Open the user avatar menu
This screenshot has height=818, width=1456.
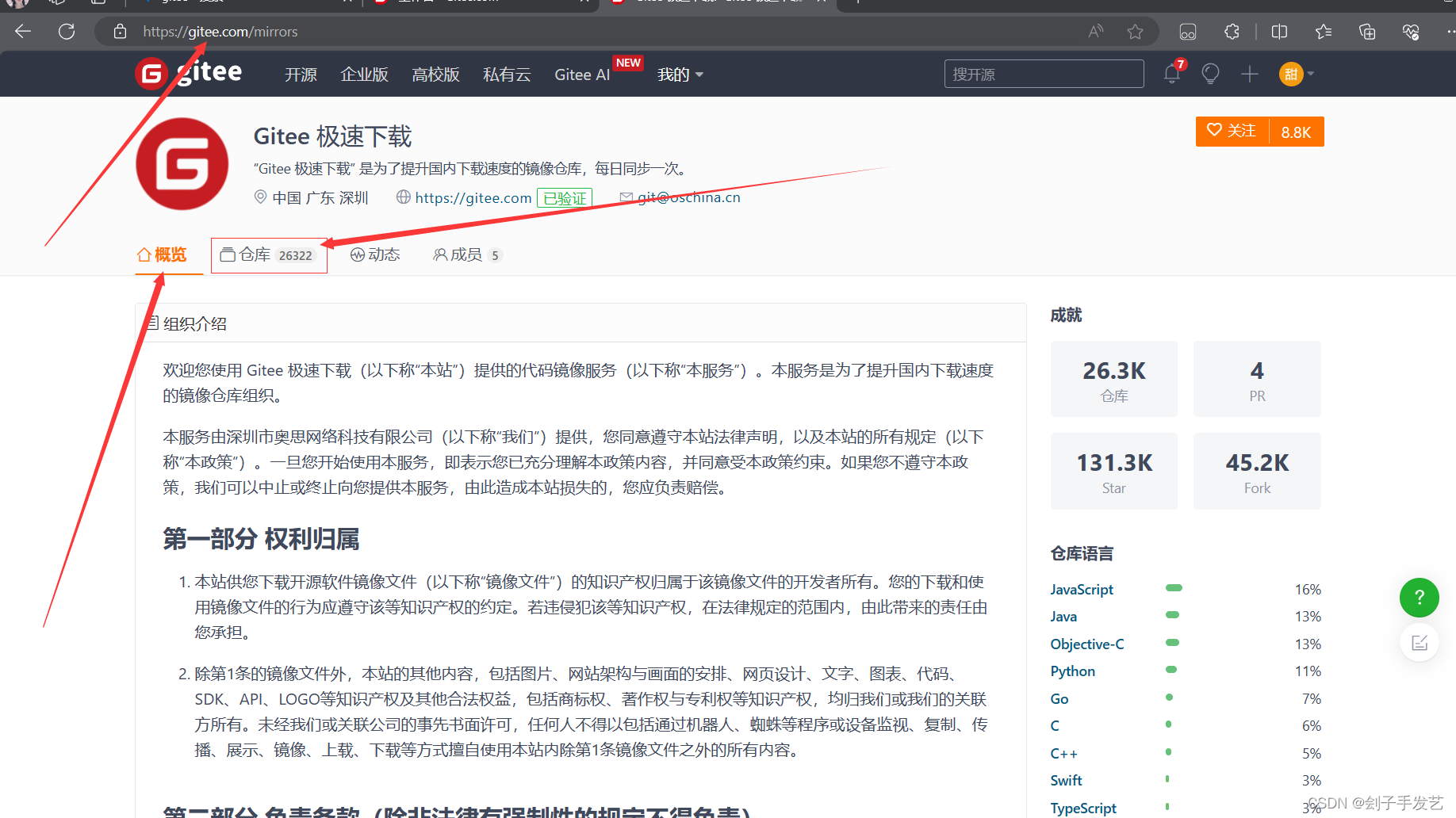click(x=1296, y=74)
